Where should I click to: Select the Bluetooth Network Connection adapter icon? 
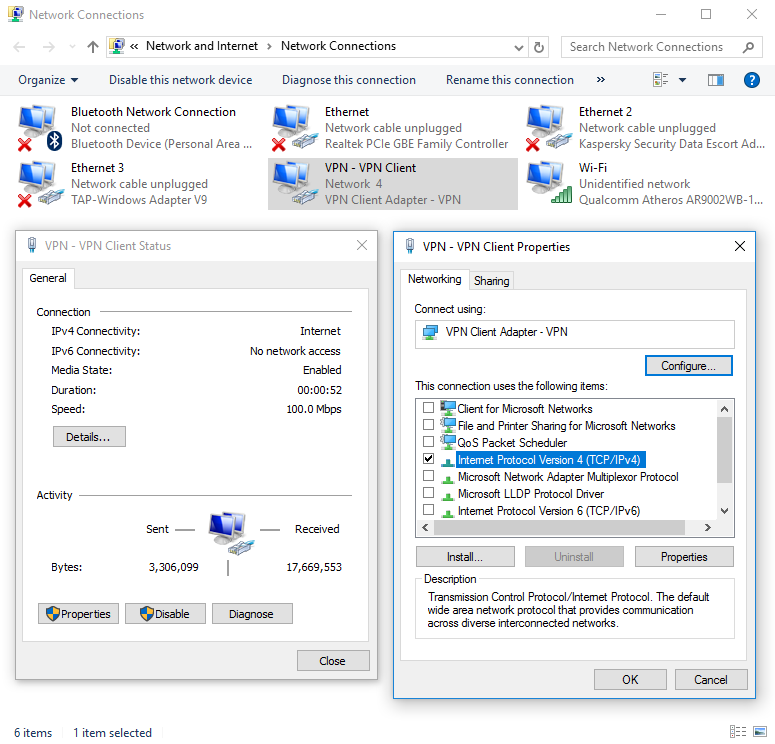[40, 128]
